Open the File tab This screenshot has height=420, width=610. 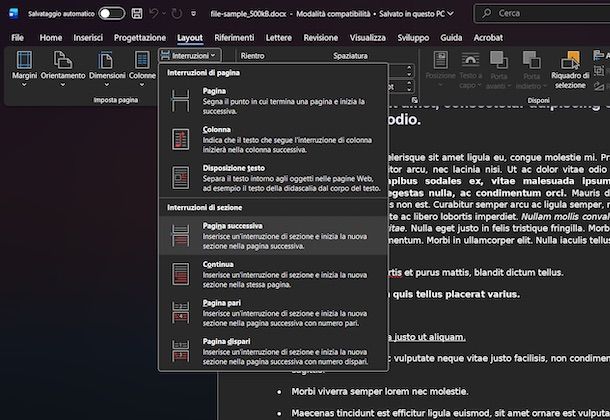(18, 38)
